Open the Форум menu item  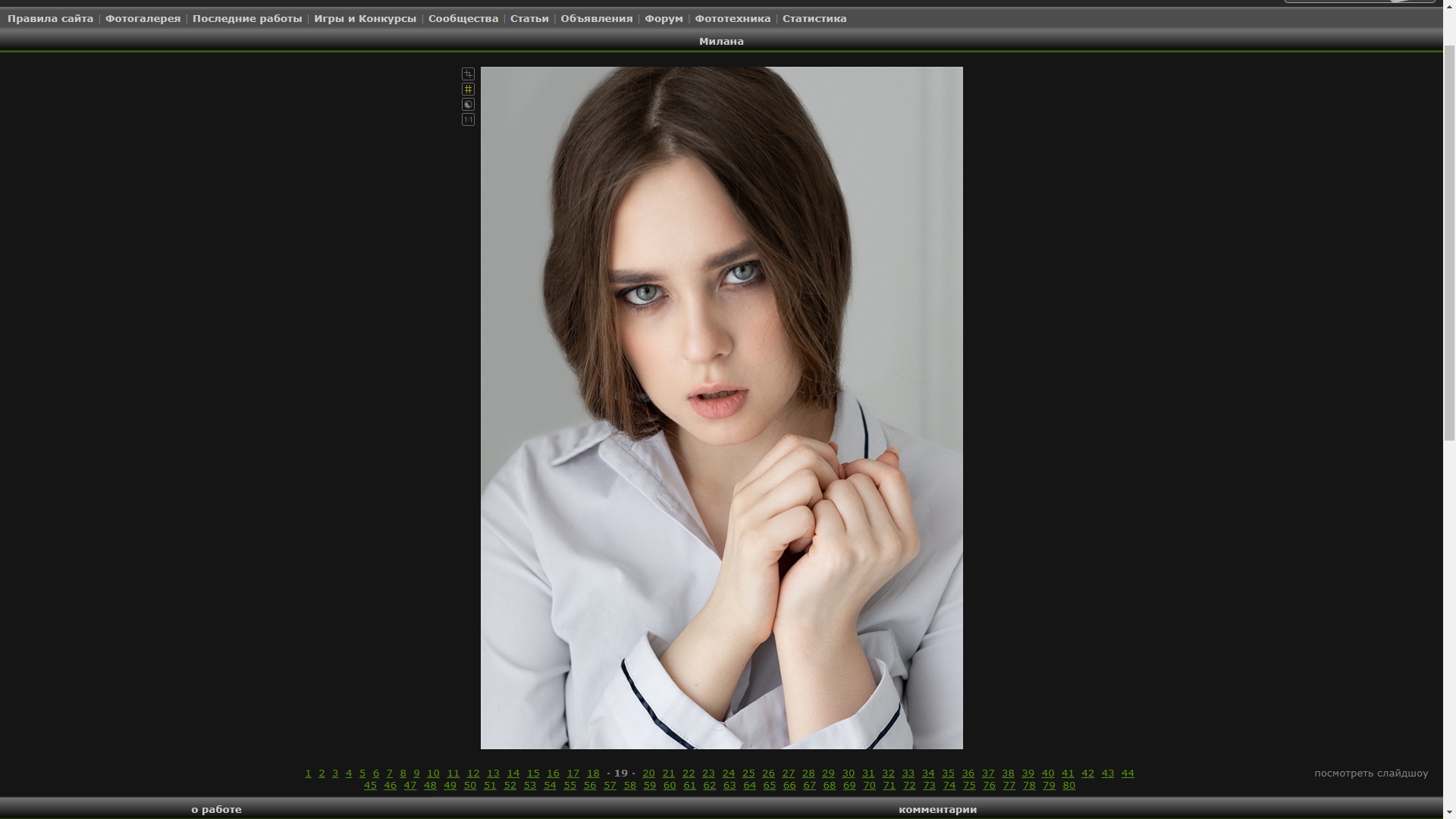click(664, 18)
